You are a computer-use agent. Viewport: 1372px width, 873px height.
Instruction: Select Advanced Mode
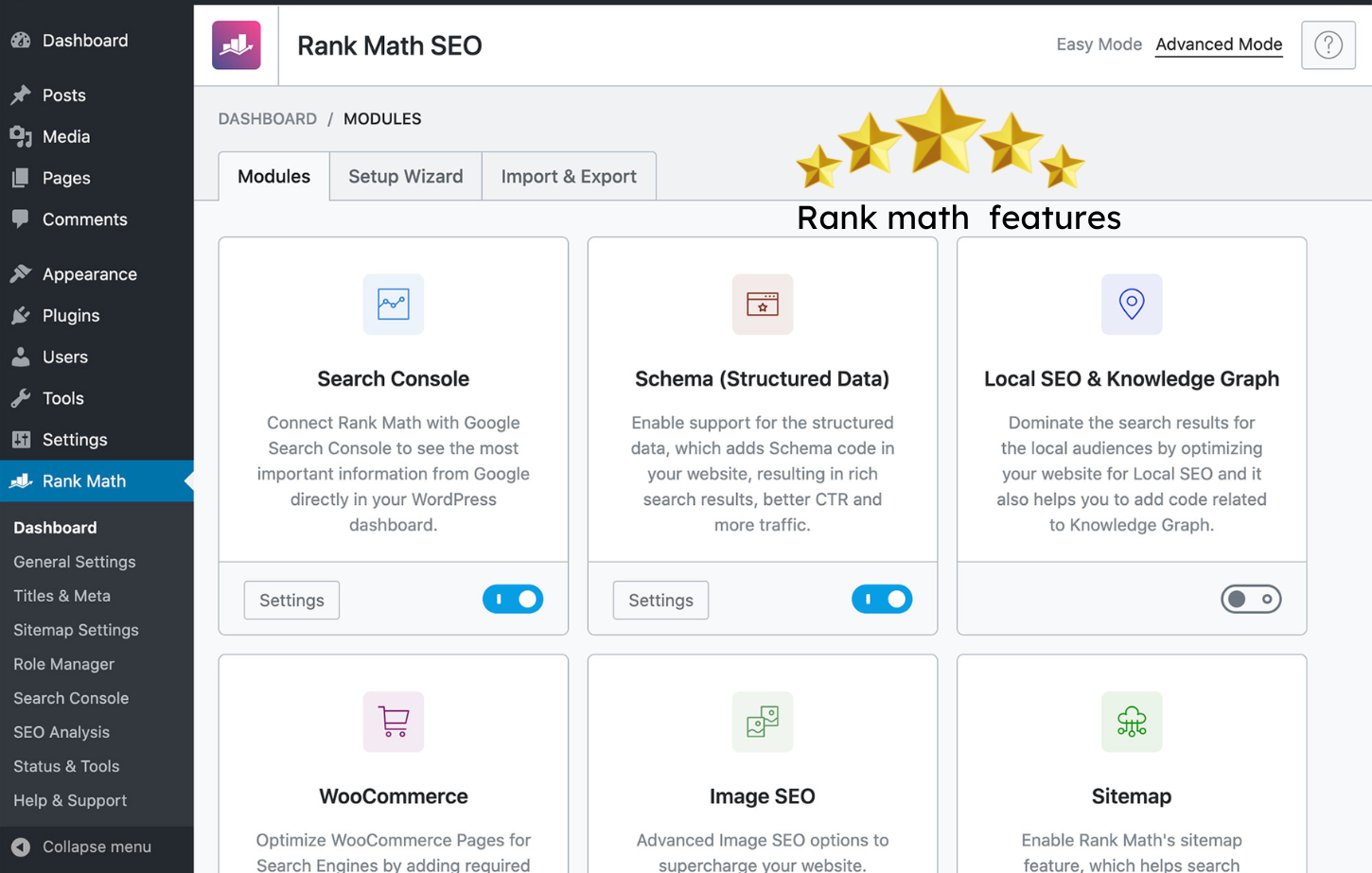point(1219,44)
